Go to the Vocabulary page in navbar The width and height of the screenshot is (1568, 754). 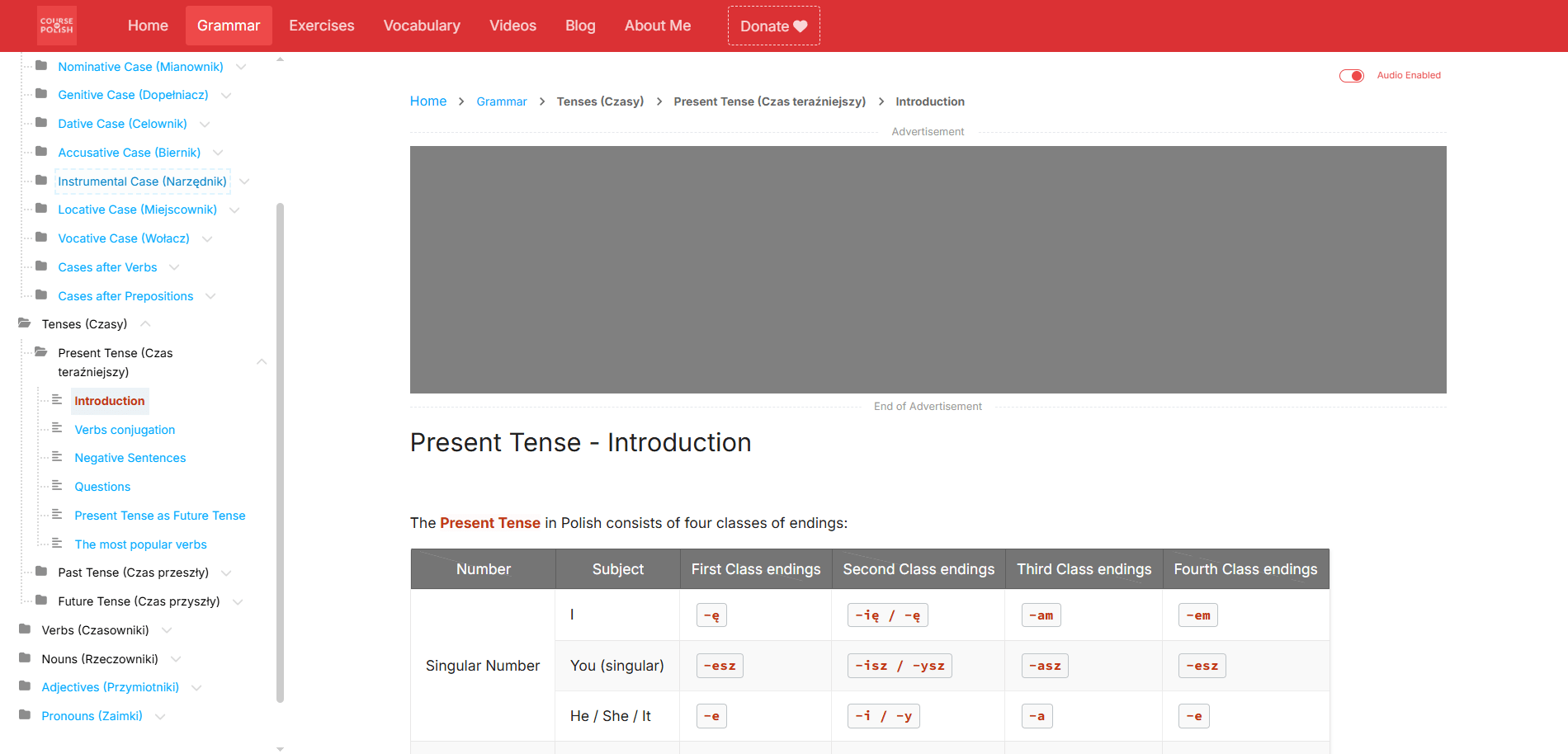[x=422, y=26]
